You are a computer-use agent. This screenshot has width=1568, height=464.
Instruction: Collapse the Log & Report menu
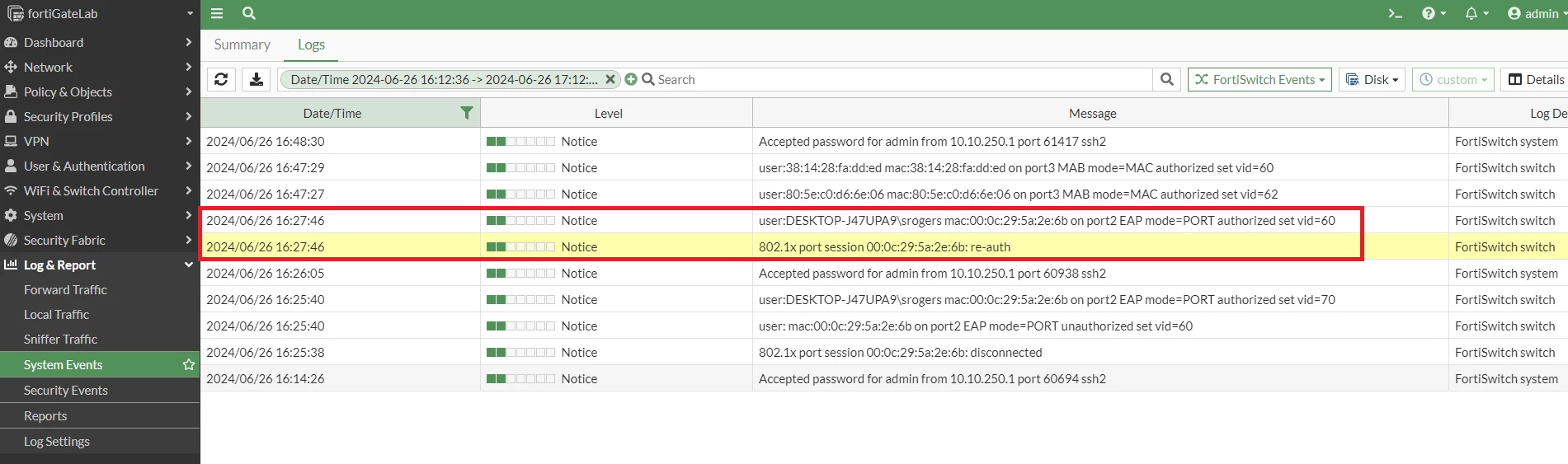click(100, 265)
